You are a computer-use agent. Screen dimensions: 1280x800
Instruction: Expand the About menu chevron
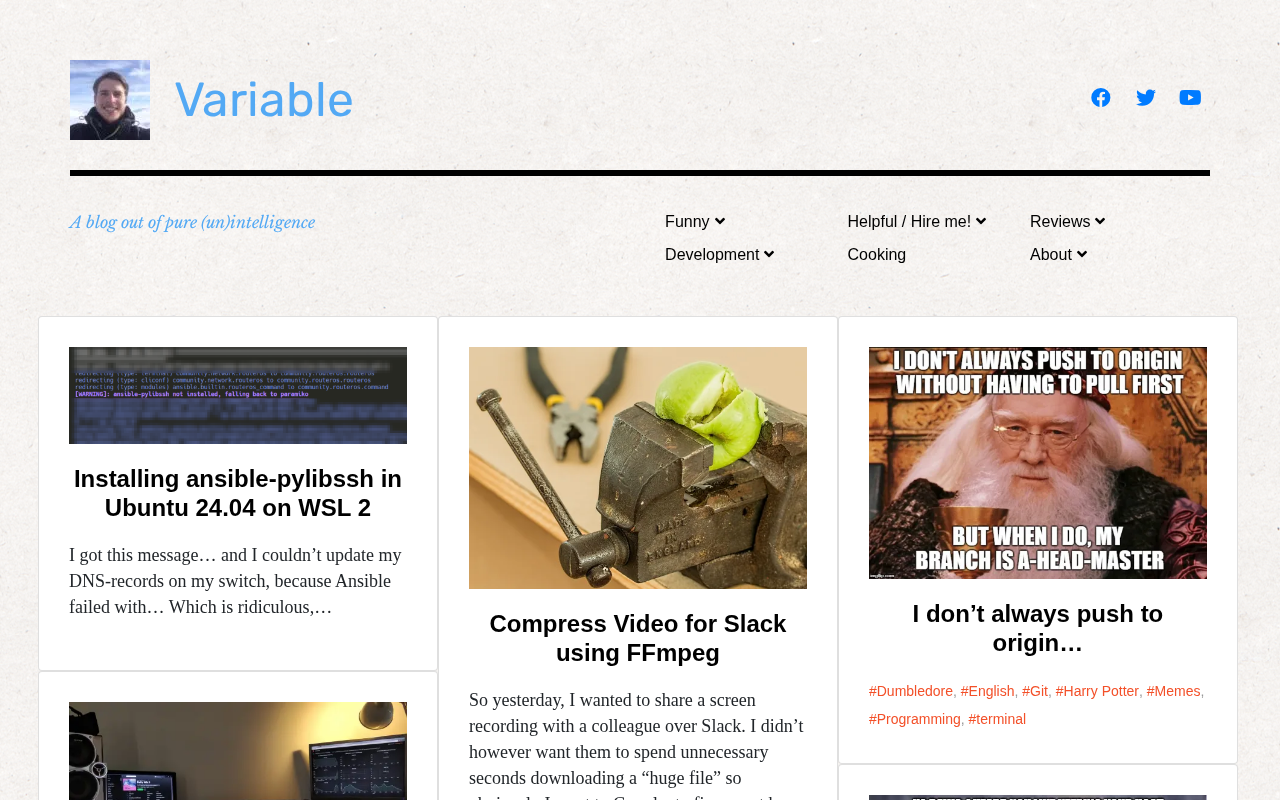pyautogui.click(x=1081, y=254)
